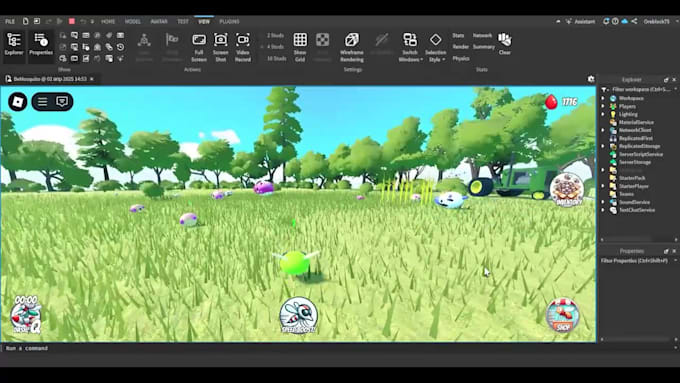Expand the SoundService node
The image size is (680, 383).
coord(603,202)
